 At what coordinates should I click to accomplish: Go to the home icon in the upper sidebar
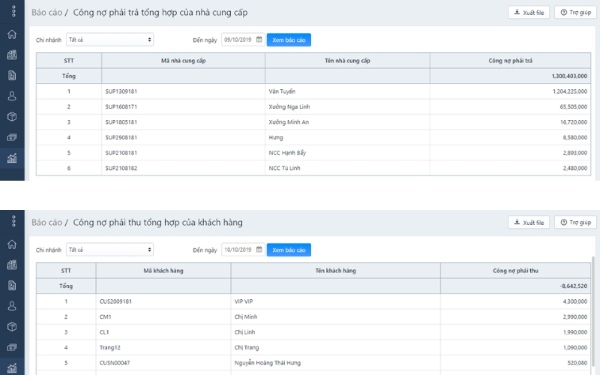tap(12, 34)
